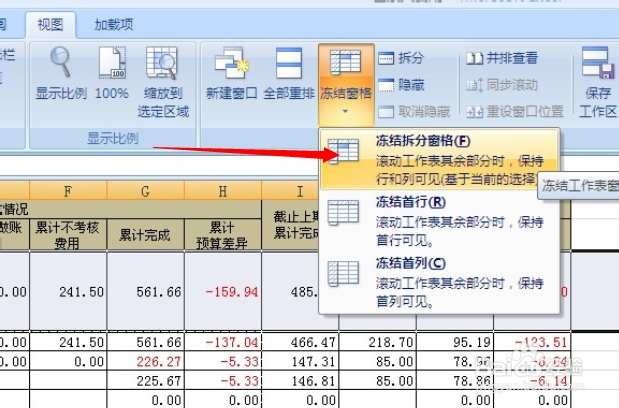Click cell with value 226.27
The height and width of the screenshot is (408, 619).
(x=145, y=361)
